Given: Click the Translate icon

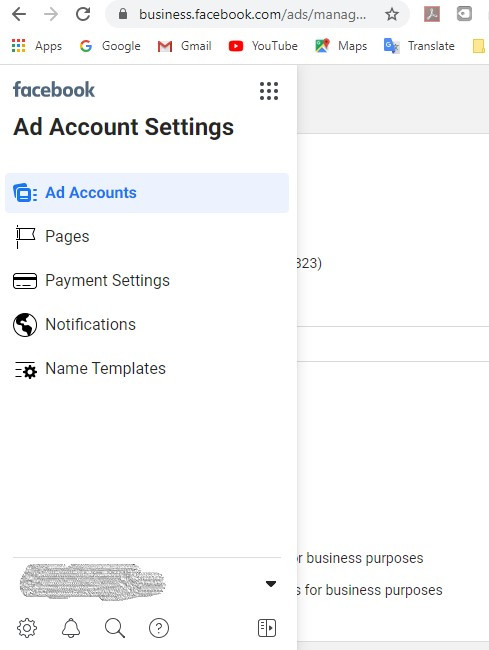Looking at the screenshot, I should (x=391, y=46).
